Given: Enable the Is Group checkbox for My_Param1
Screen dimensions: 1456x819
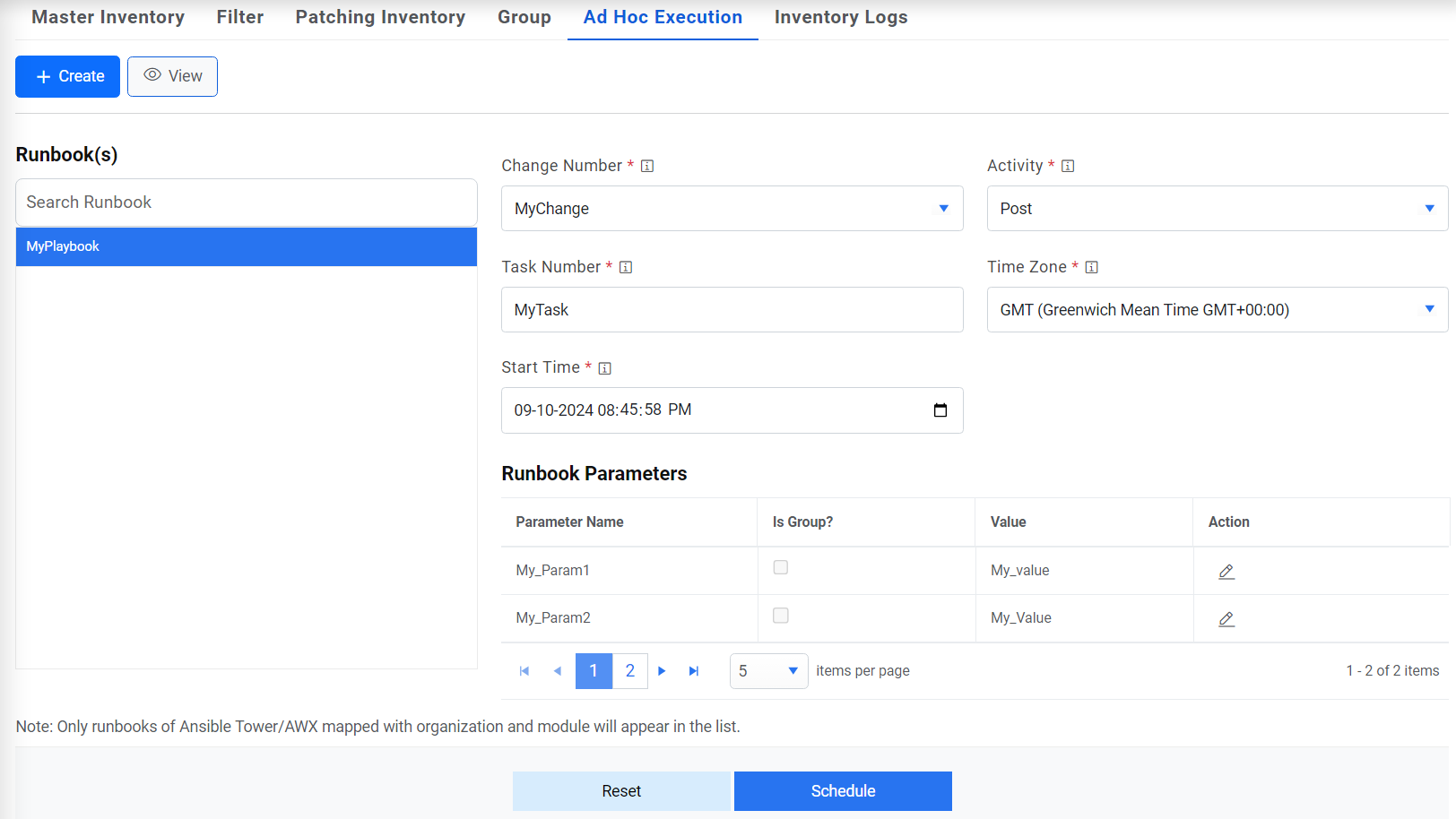Looking at the screenshot, I should click(781, 567).
